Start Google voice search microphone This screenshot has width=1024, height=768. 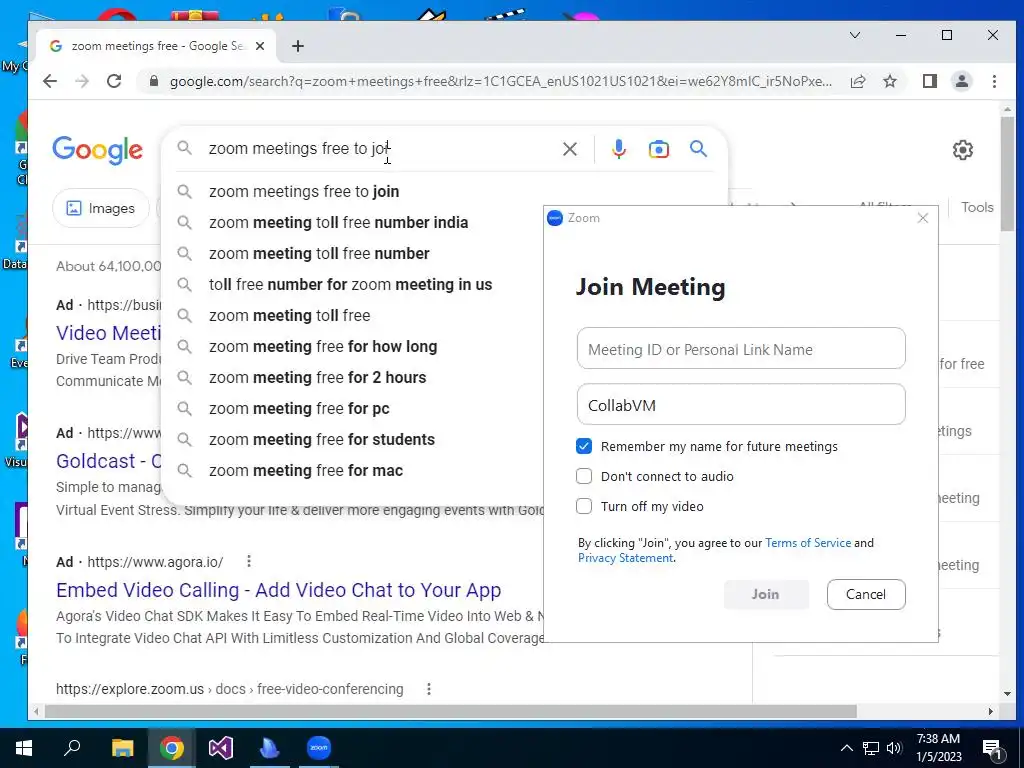[x=618, y=149]
